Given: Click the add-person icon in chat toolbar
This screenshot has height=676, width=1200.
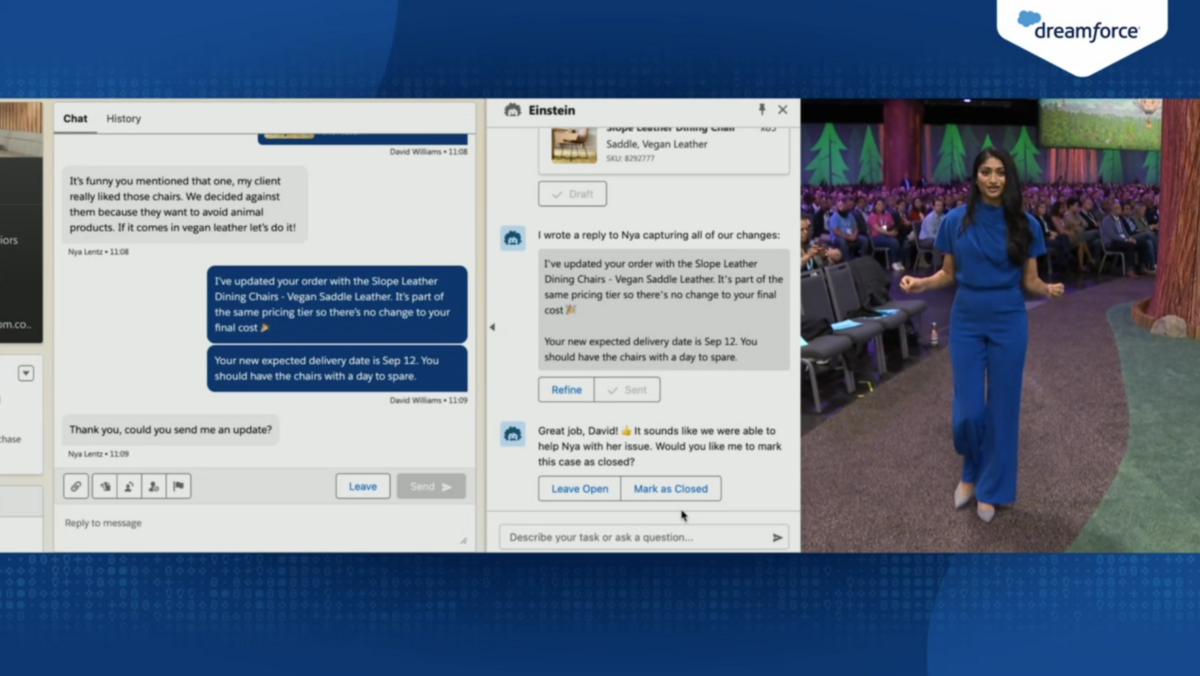Looking at the screenshot, I should [153, 486].
